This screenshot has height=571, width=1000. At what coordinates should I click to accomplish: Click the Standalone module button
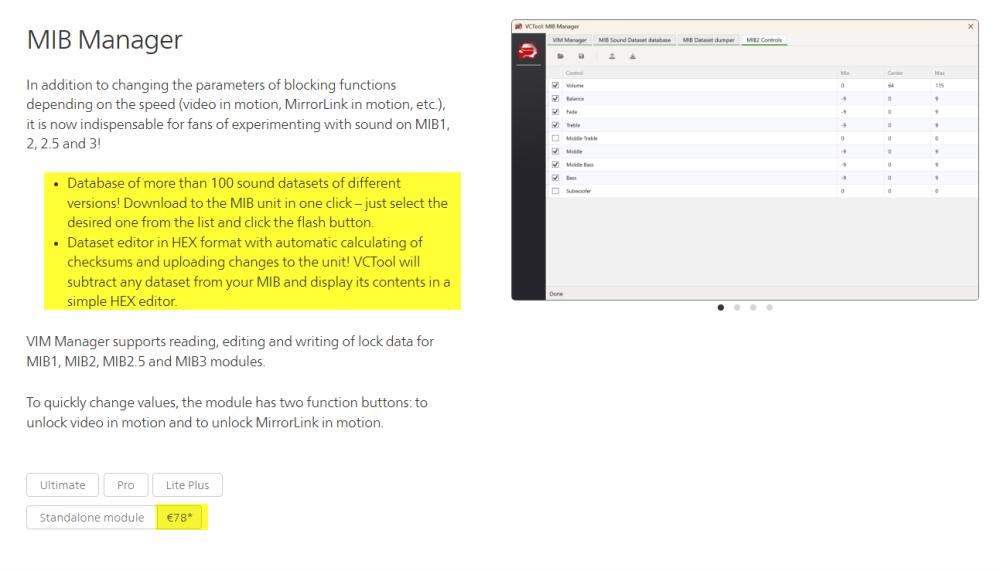point(92,517)
